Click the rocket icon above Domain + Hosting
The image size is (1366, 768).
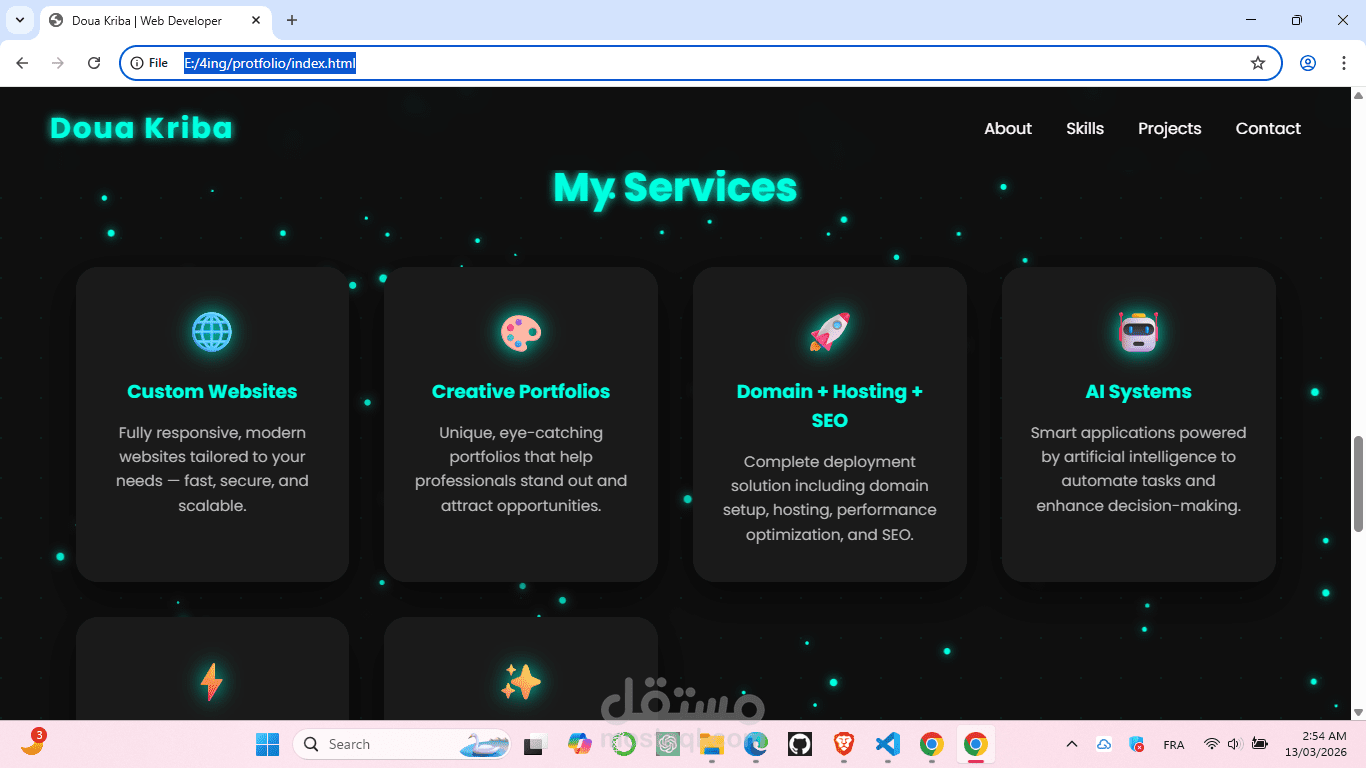pyautogui.click(x=830, y=332)
